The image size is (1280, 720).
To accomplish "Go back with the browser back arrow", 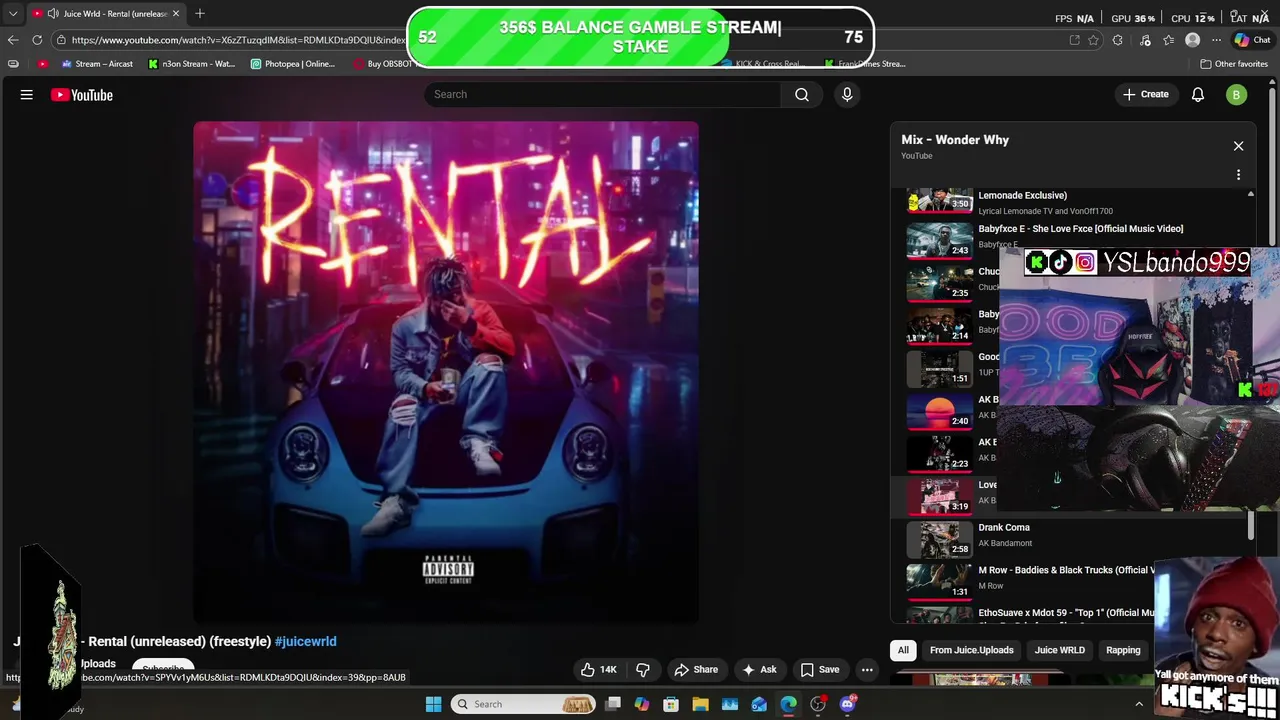I will tap(12, 40).
